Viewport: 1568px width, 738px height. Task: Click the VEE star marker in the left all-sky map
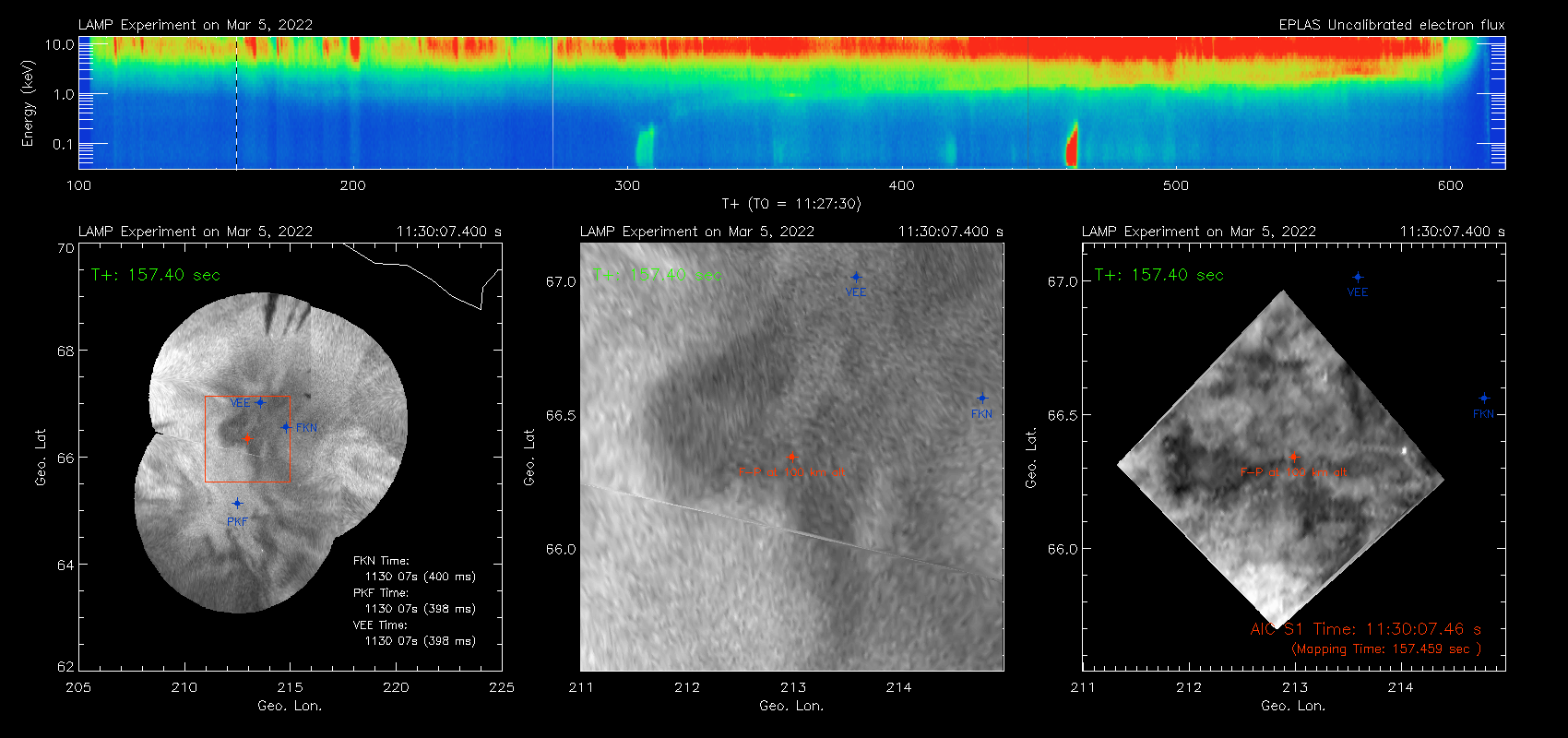(x=261, y=402)
